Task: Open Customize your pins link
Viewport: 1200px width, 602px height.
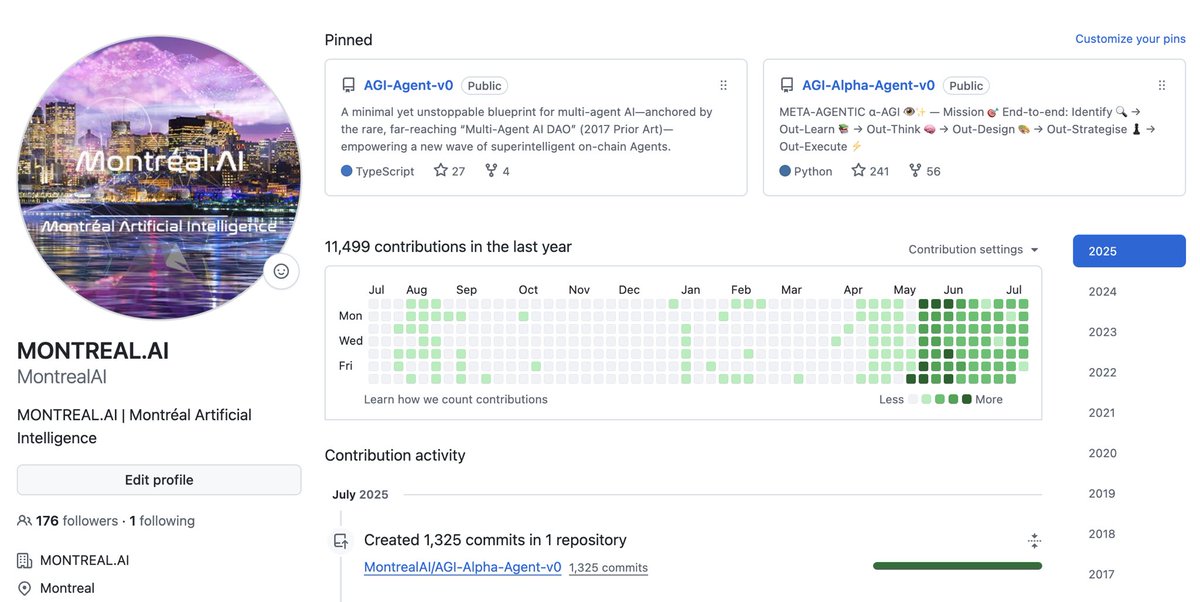Action: tap(1130, 39)
